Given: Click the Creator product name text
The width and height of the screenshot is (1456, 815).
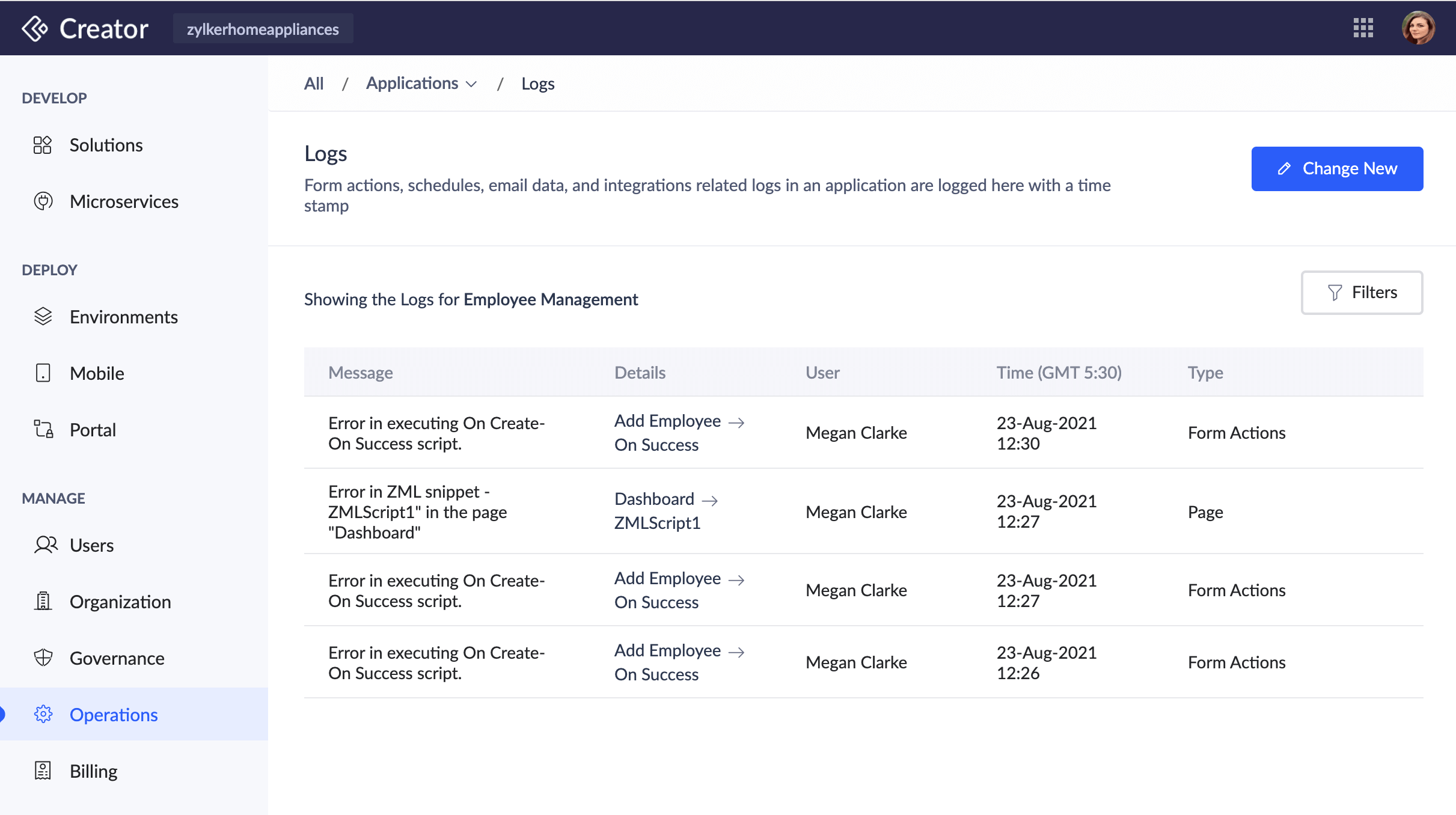Looking at the screenshot, I should click(x=104, y=28).
